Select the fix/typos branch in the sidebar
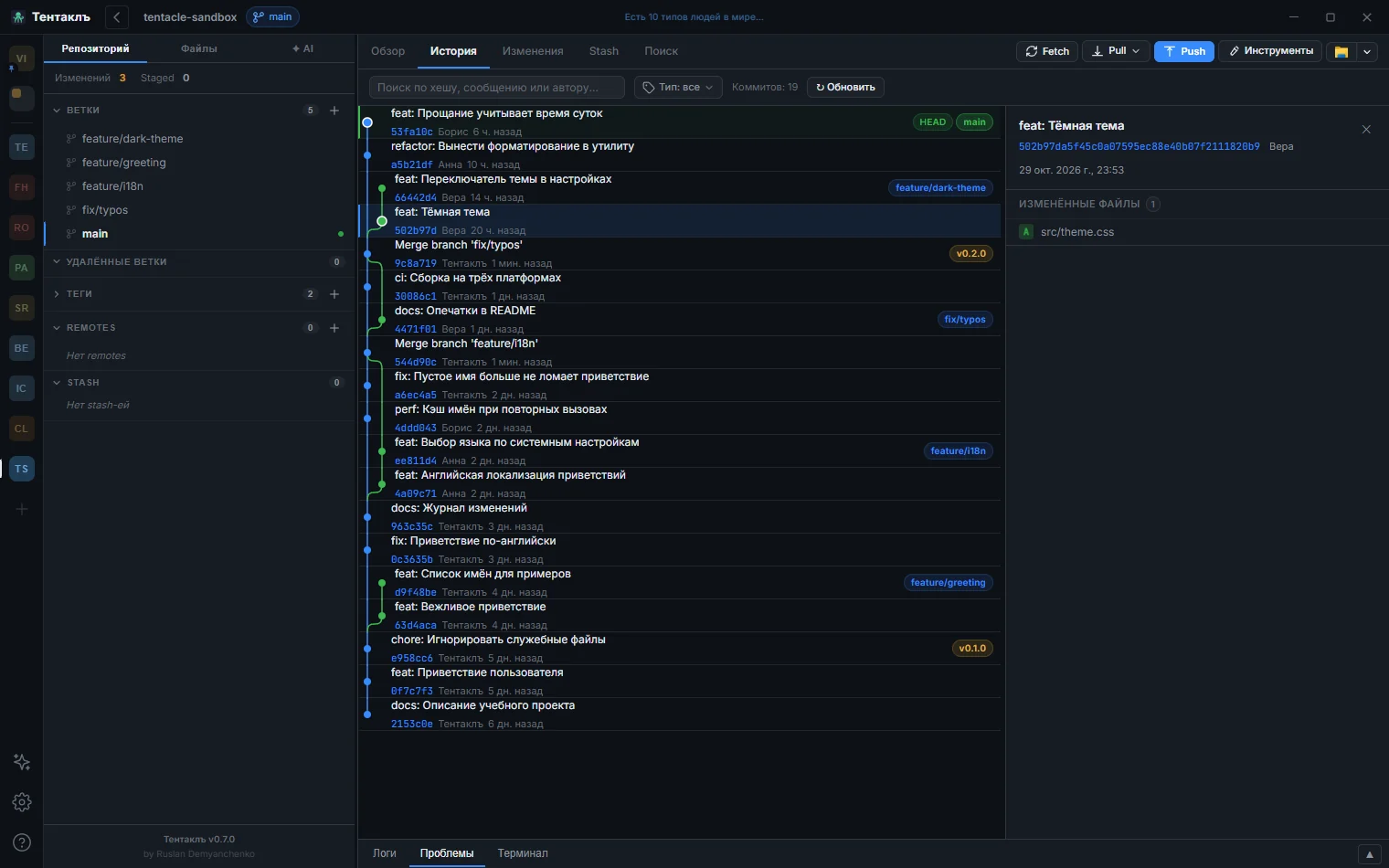 coord(199,210)
